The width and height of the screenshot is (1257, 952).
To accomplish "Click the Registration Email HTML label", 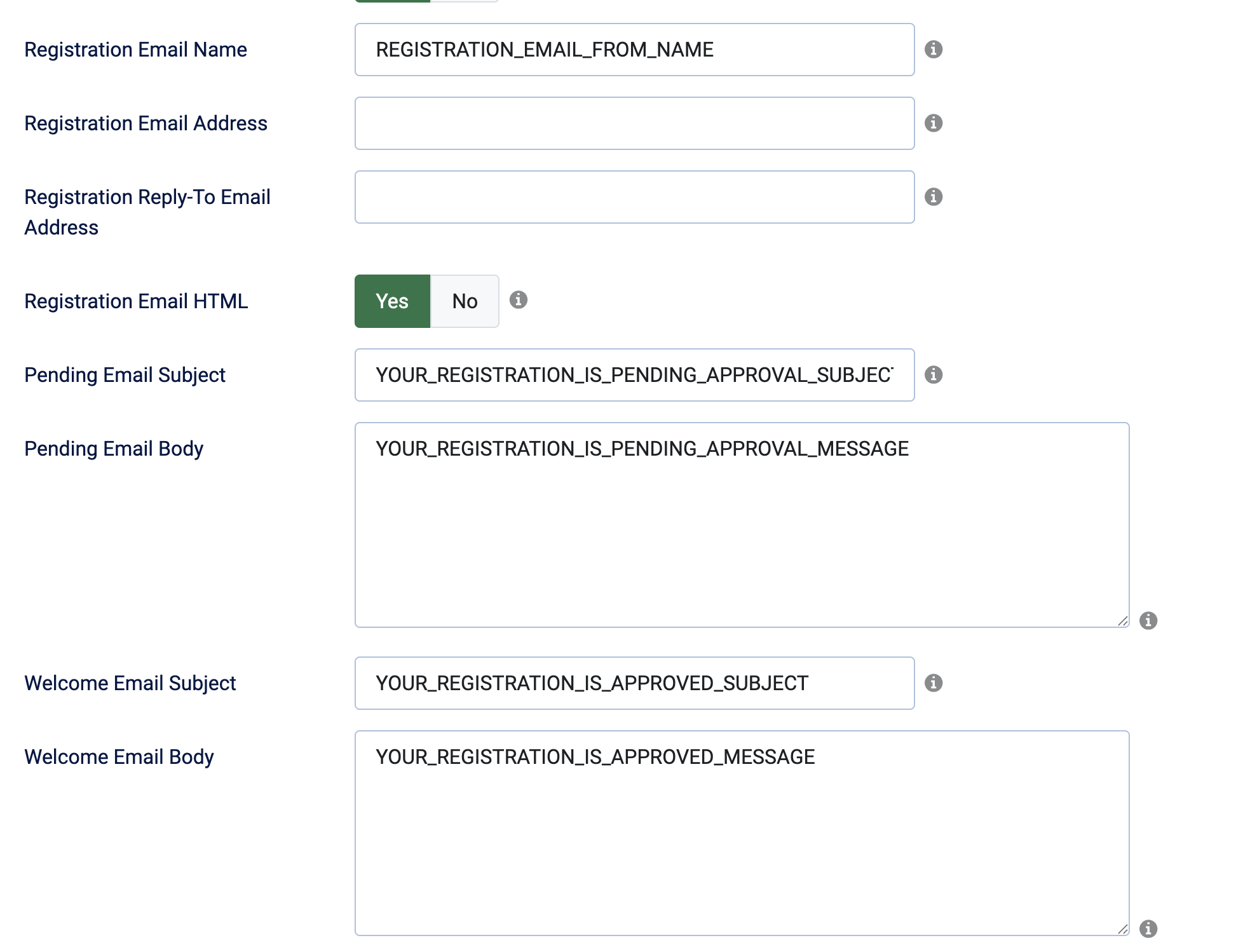I will tap(136, 301).
